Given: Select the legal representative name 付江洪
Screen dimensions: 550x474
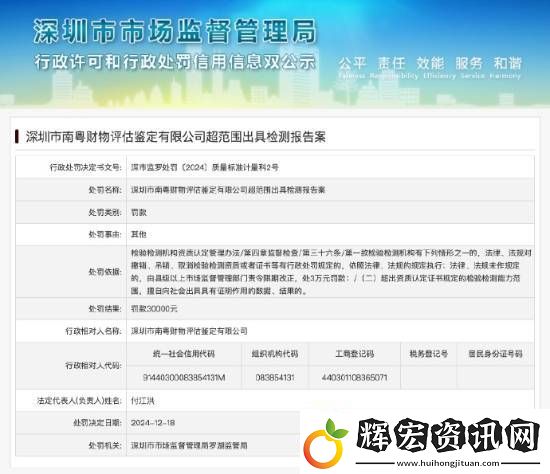Looking at the screenshot, I should click(x=142, y=400).
